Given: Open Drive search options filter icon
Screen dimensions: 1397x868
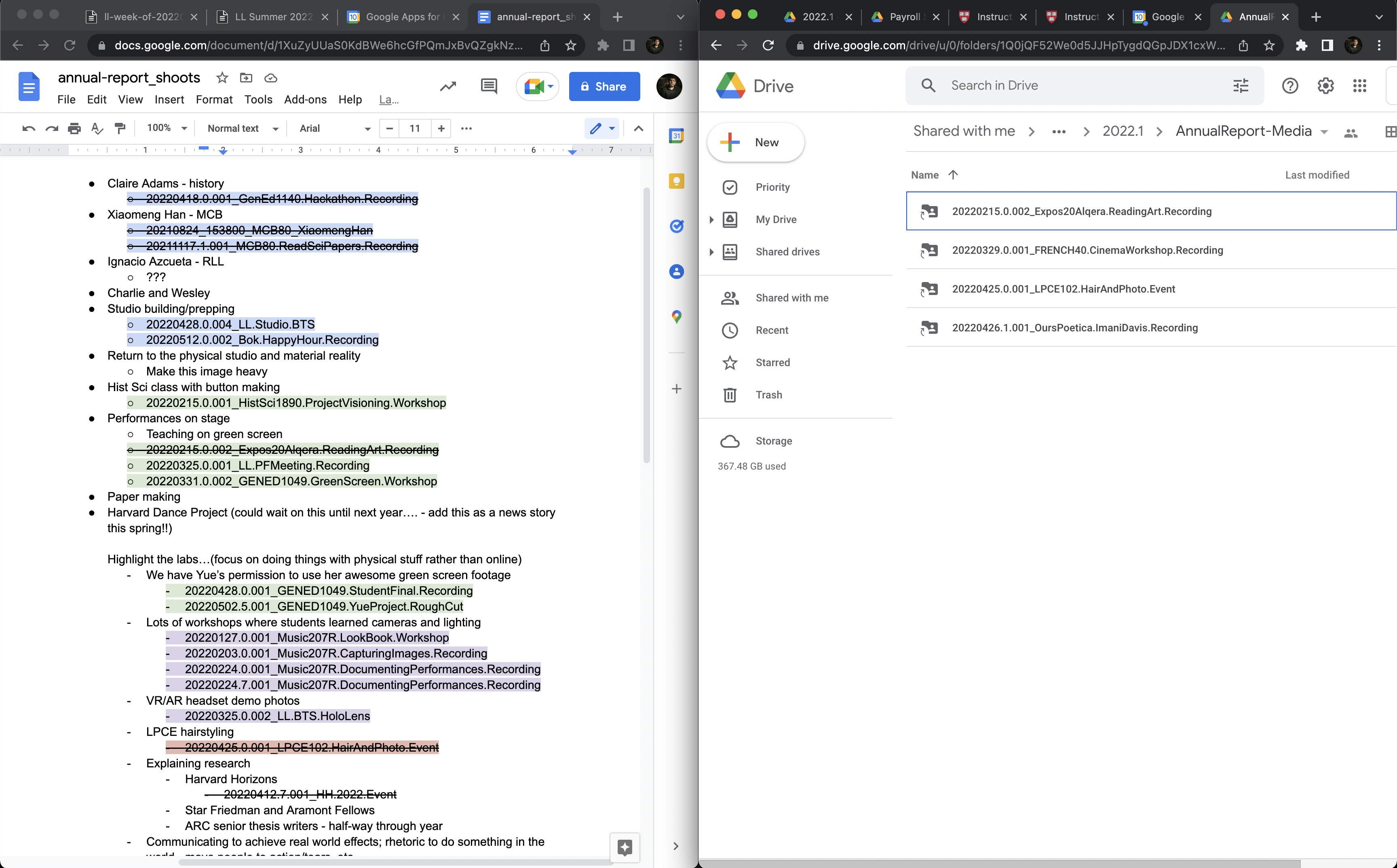Looking at the screenshot, I should coord(1240,86).
